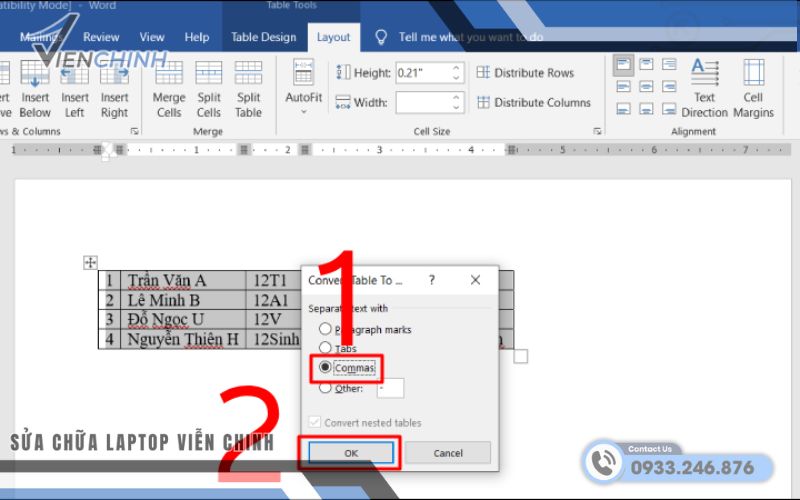Viewport: 800px width, 500px height.
Task: Switch to Table Design tab
Action: pyautogui.click(x=263, y=37)
